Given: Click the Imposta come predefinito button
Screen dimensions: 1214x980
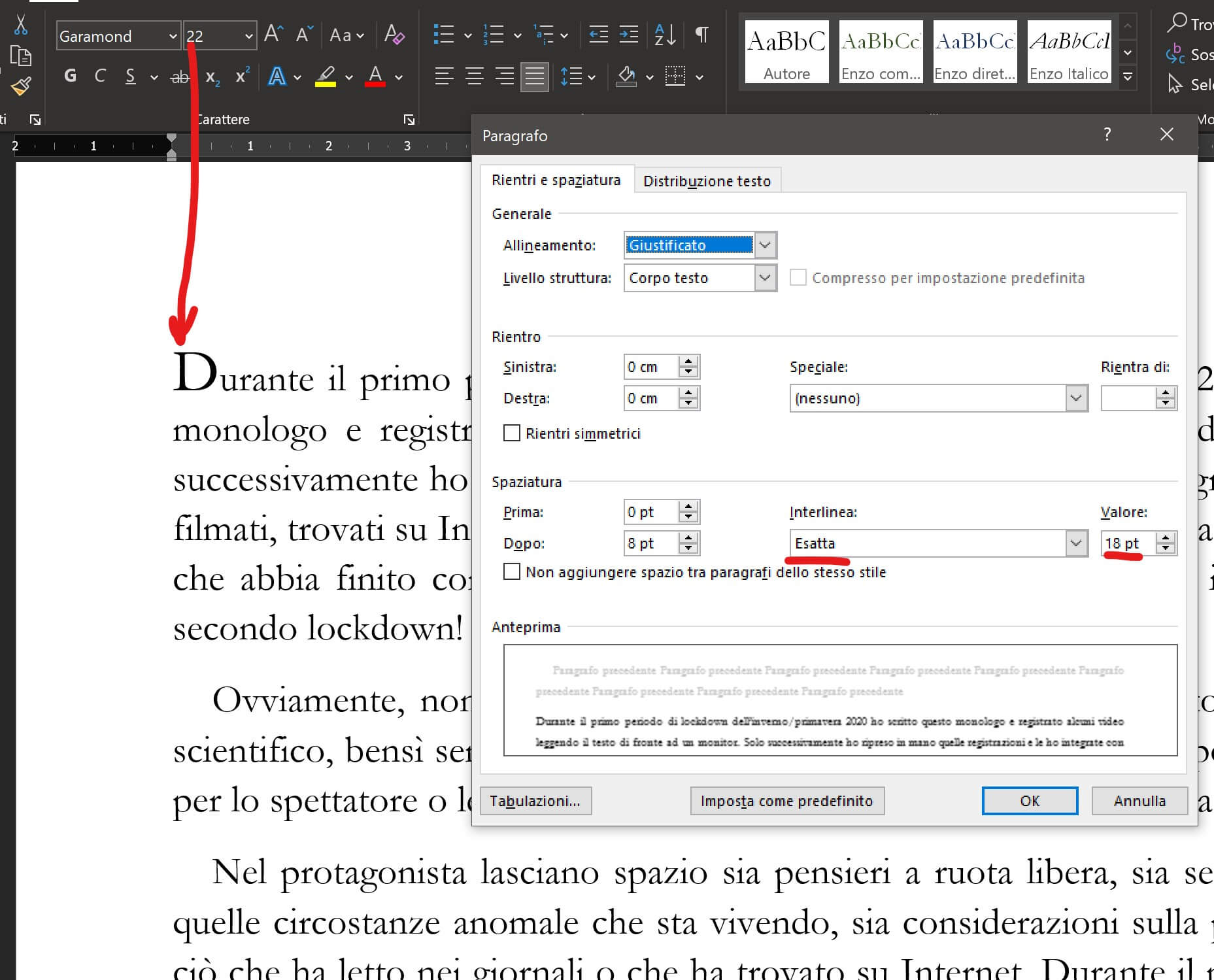Looking at the screenshot, I should coord(786,801).
